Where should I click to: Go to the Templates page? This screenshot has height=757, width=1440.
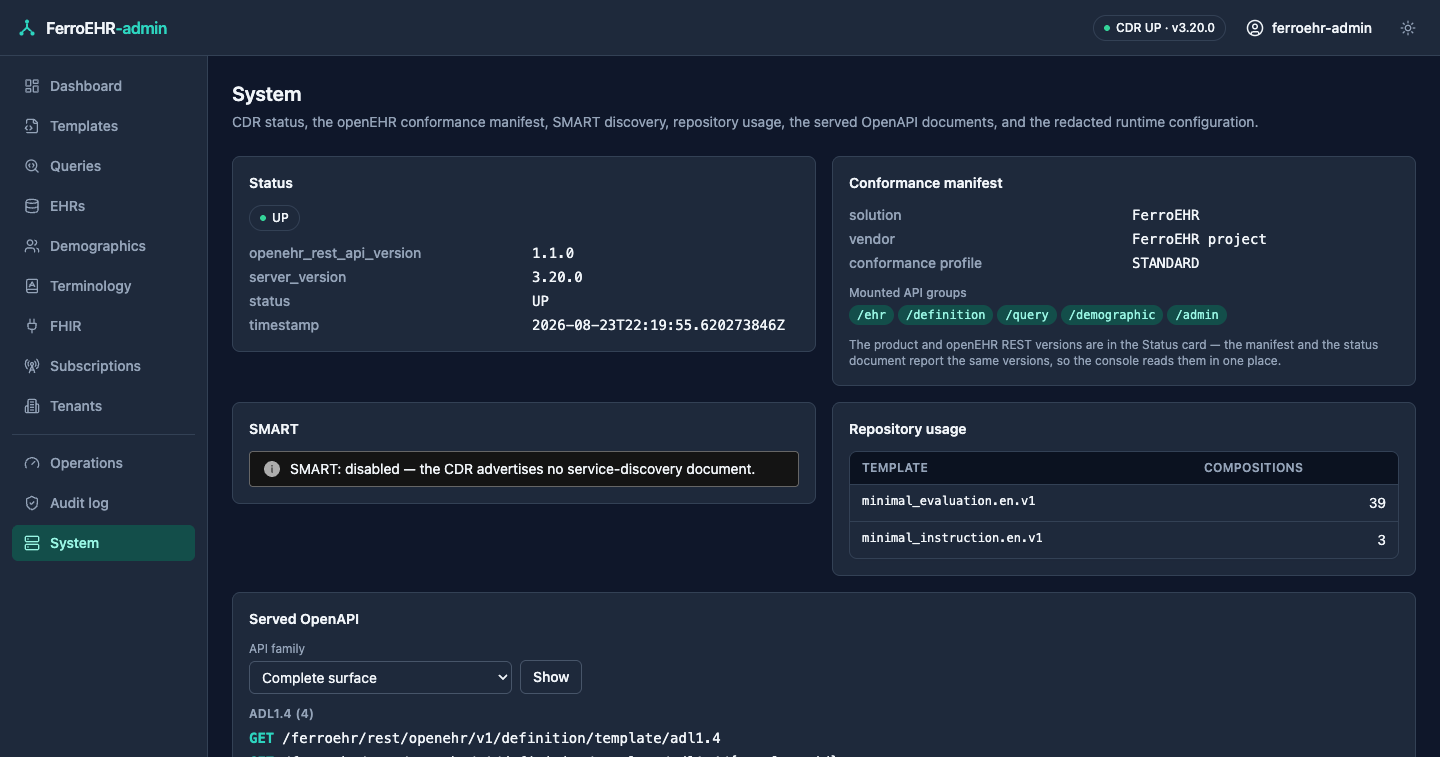(x=103, y=126)
